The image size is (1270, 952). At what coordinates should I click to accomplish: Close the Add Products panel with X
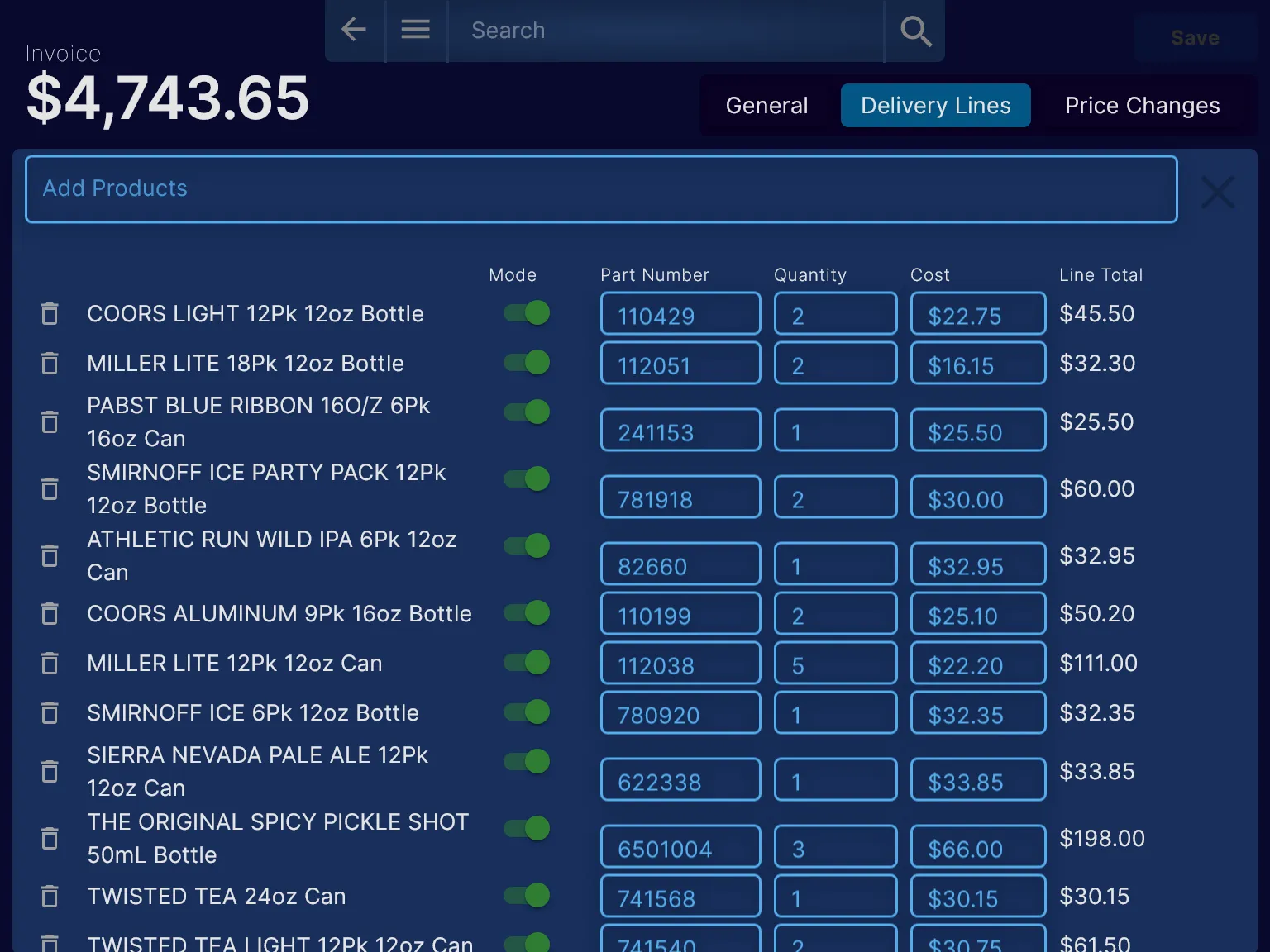[1218, 192]
